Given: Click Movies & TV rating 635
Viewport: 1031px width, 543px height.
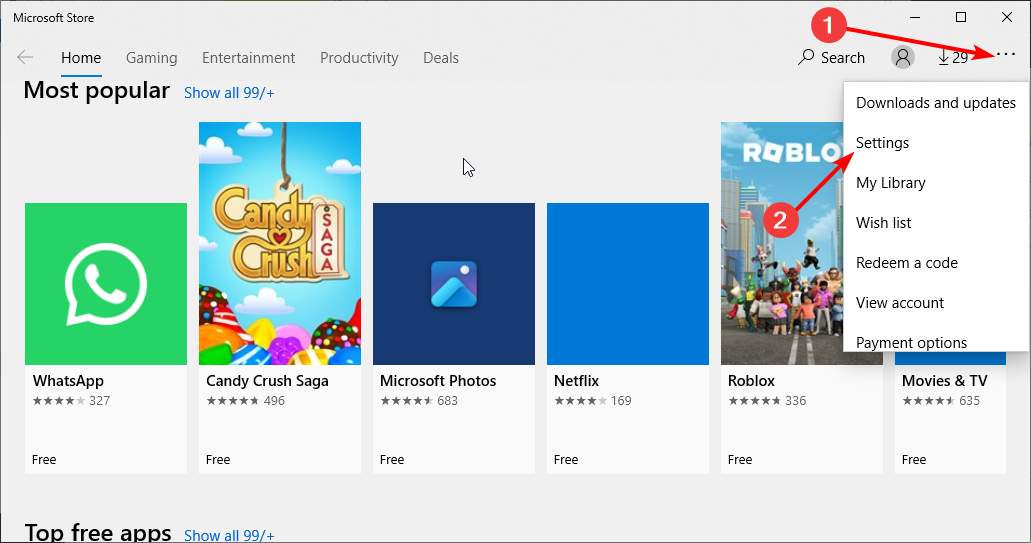Looking at the screenshot, I should click(969, 400).
